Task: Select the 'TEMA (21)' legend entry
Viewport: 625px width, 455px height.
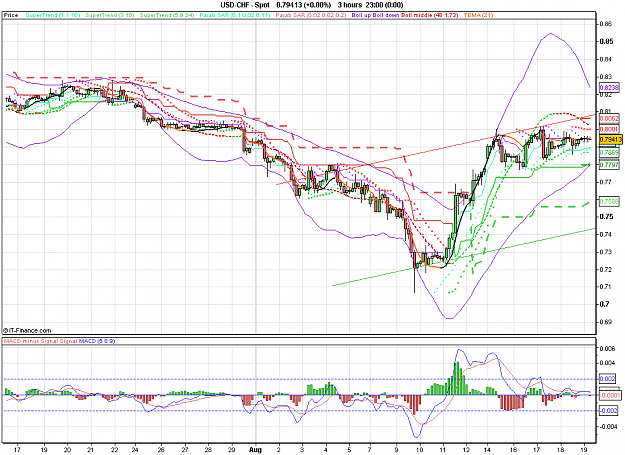Action: click(478, 15)
